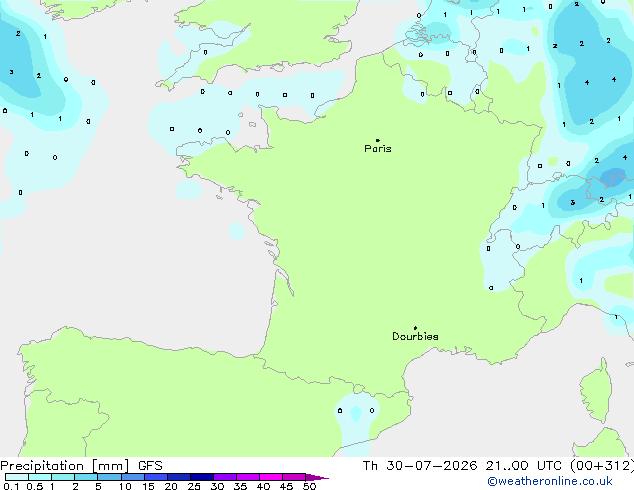This screenshot has width=634, height=490.
Task: Click the above-50 arrow tip of legend
Action: click(317, 477)
